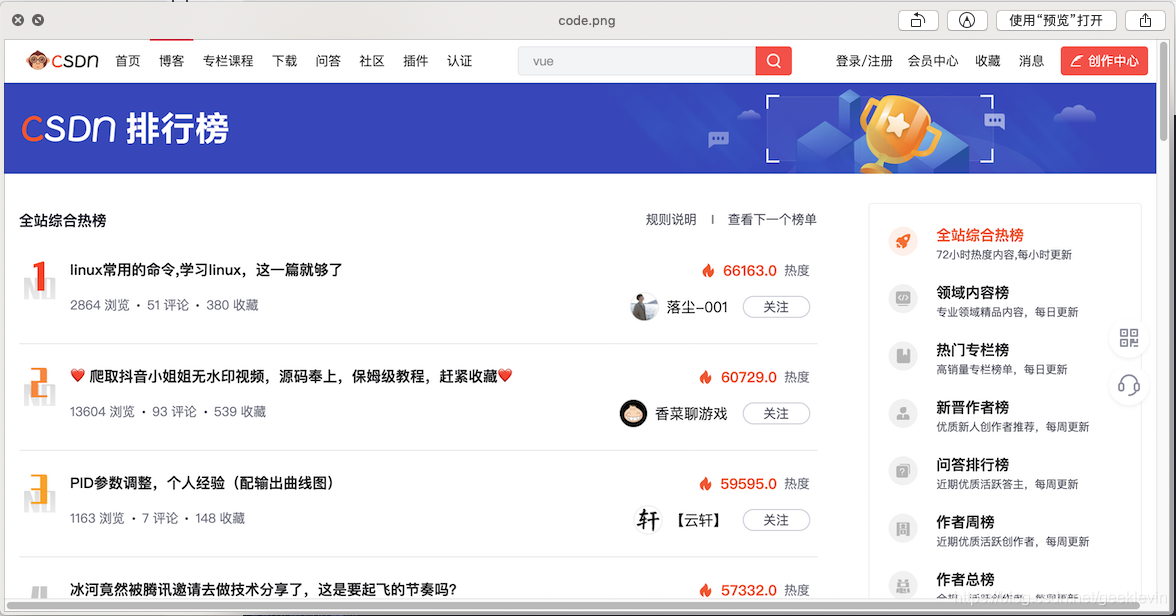This screenshot has height=616, width=1176.
Task: Click flame icon next to 57332.0
Action: [706, 590]
